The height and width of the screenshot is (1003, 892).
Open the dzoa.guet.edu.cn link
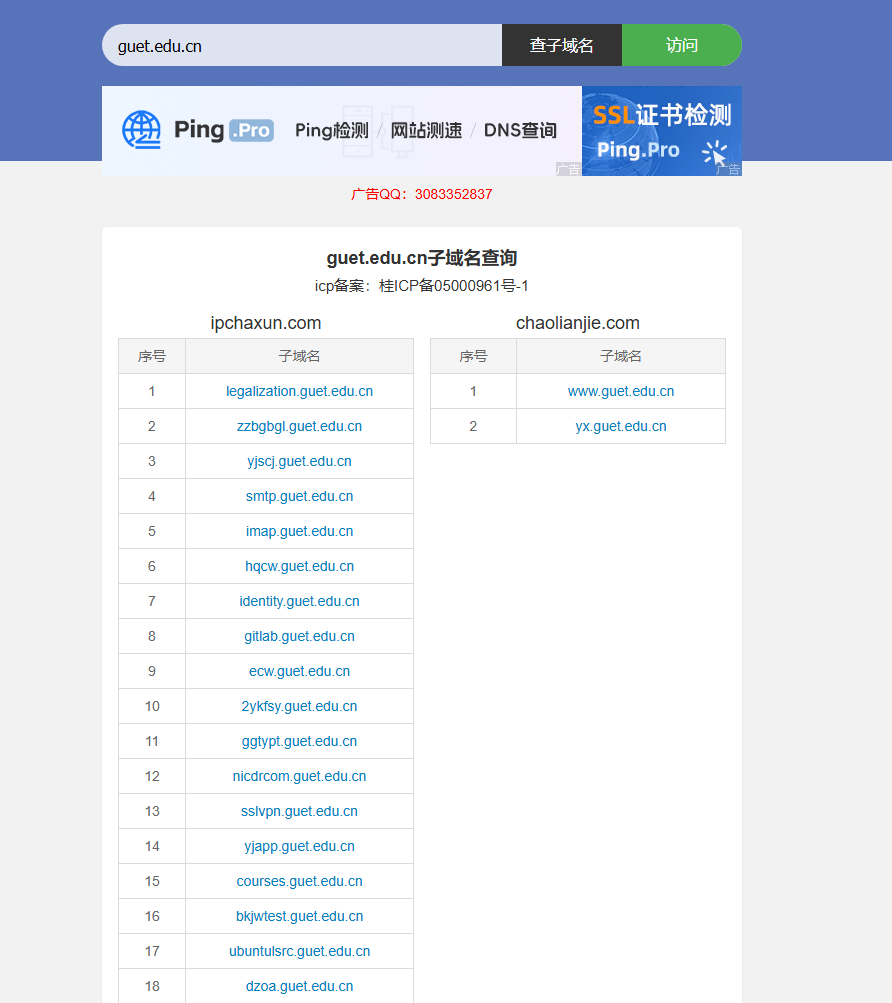pos(299,986)
